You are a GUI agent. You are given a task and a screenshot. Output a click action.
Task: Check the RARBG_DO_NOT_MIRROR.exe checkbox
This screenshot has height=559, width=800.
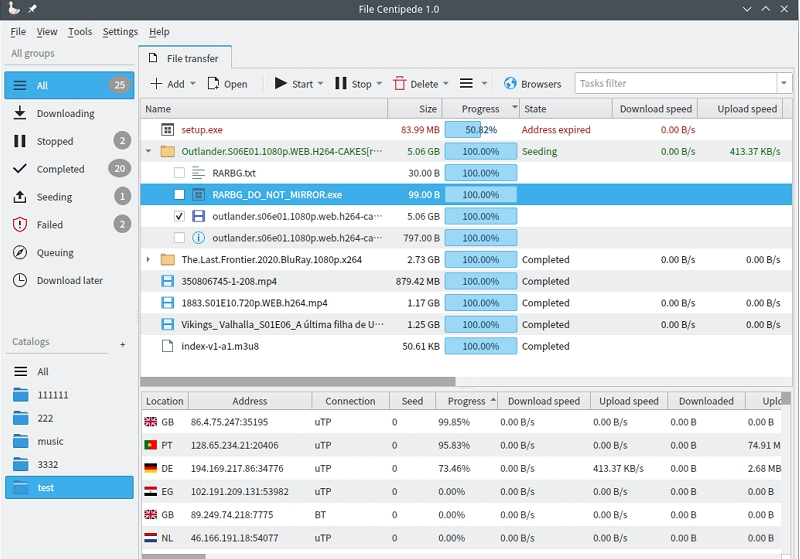click(x=179, y=195)
